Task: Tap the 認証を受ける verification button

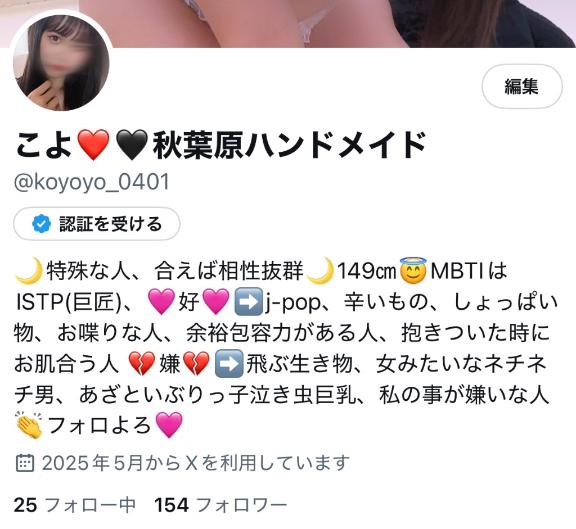Action: point(97,224)
